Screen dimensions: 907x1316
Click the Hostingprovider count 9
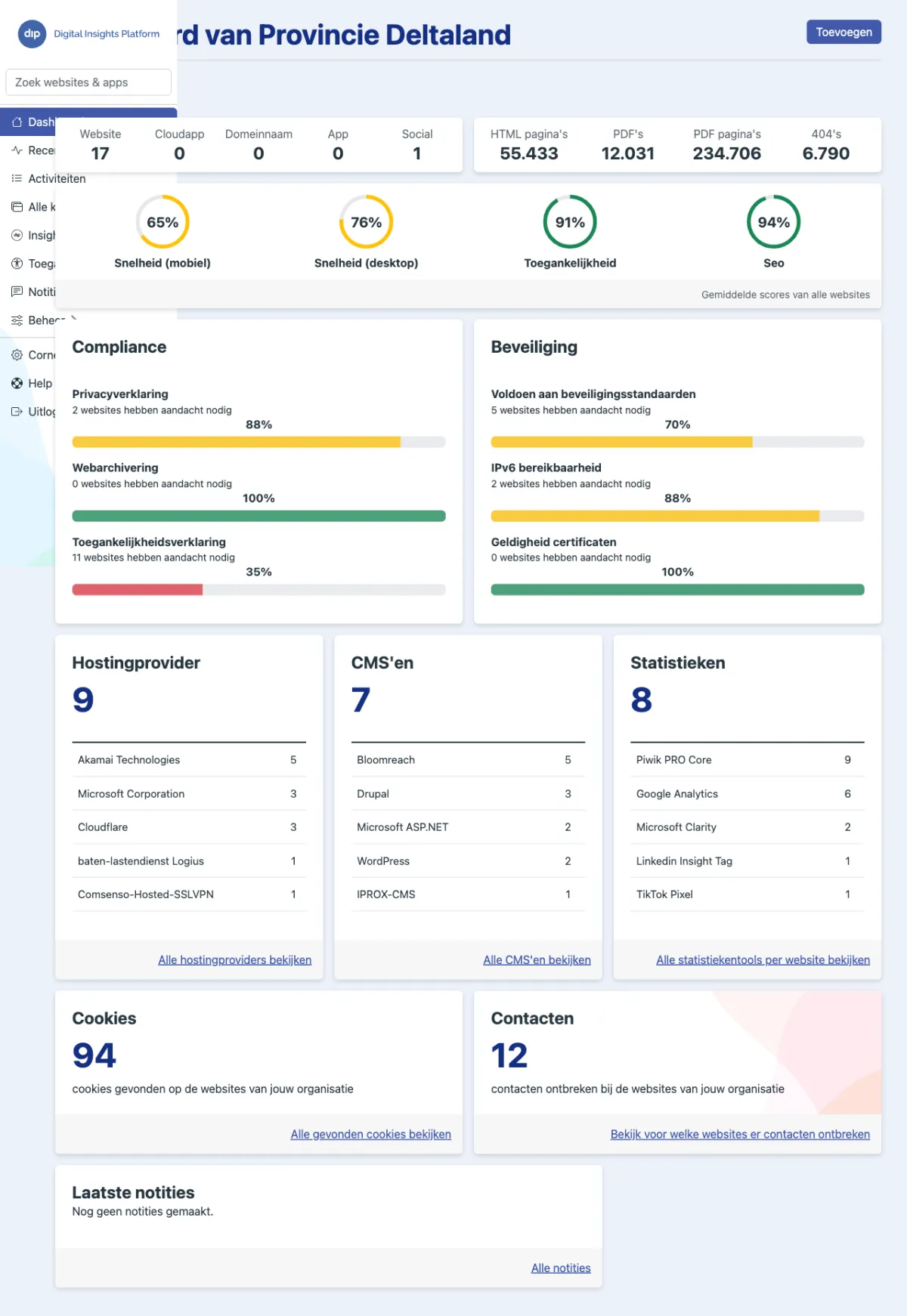point(83,700)
